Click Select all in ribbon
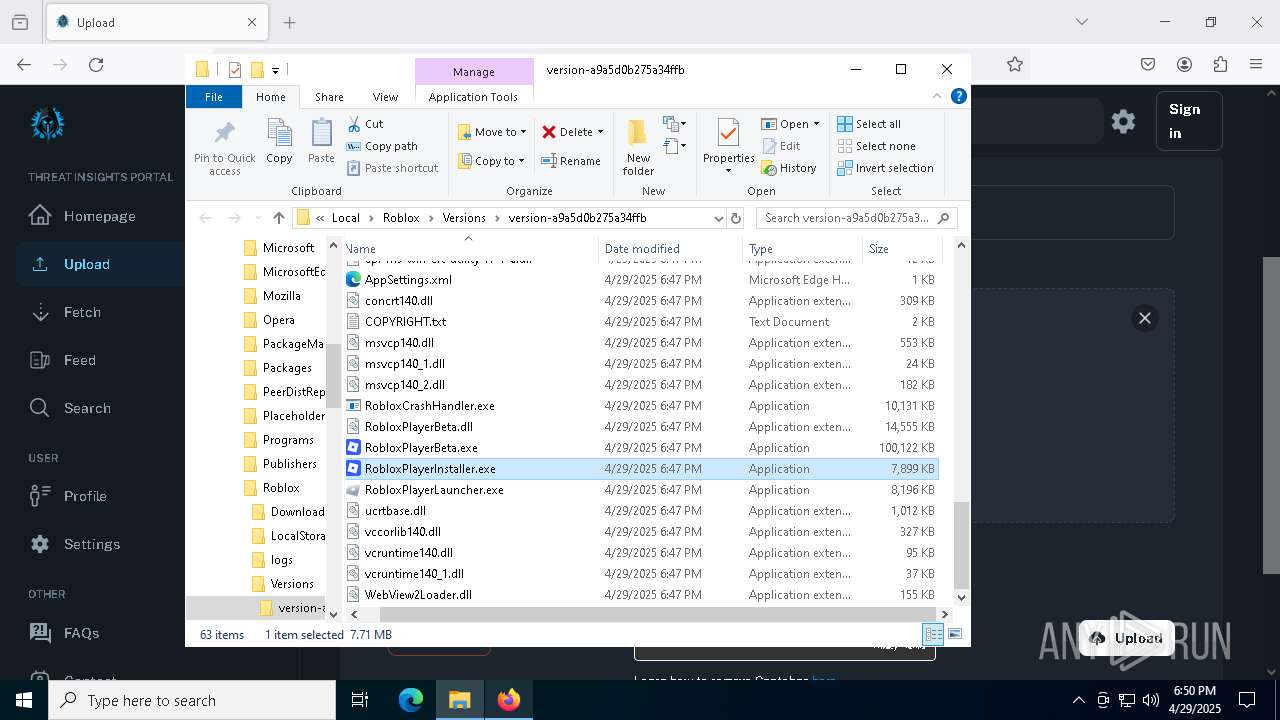The height and width of the screenshot is (720, 1280). coord(869,124)
